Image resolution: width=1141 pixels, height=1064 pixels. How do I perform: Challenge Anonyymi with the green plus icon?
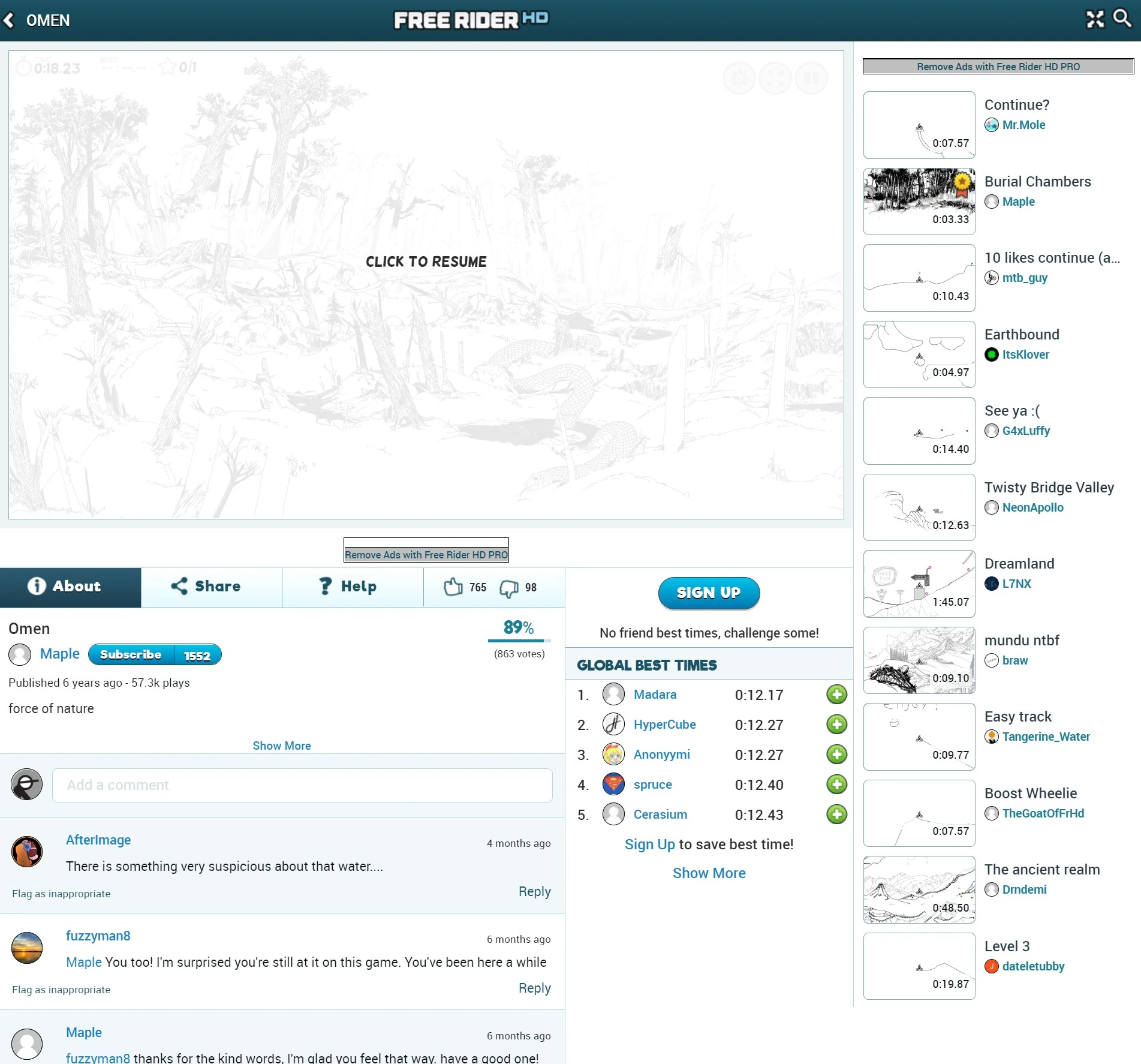coord(836,755)
